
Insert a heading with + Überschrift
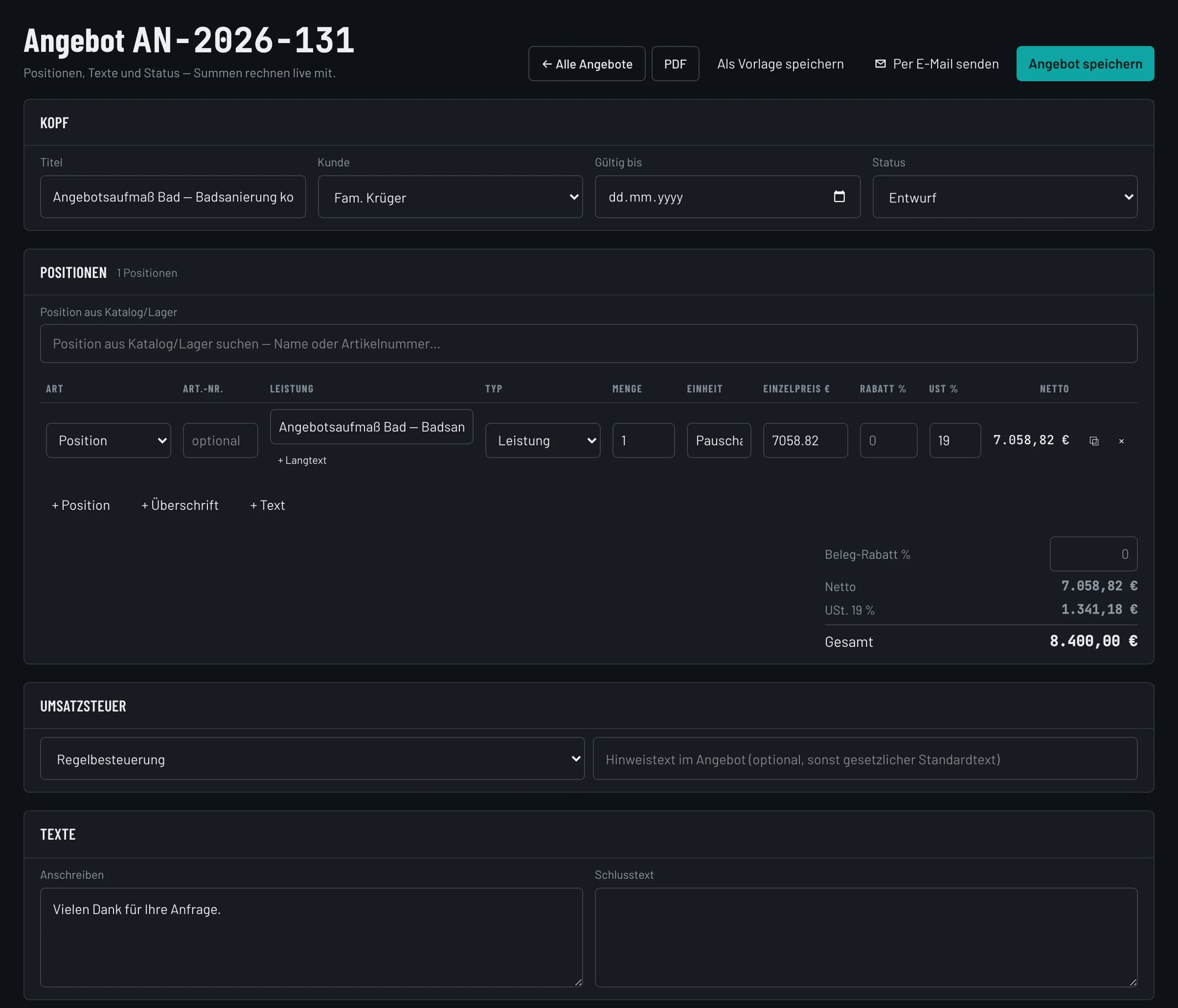click(180, 505)
